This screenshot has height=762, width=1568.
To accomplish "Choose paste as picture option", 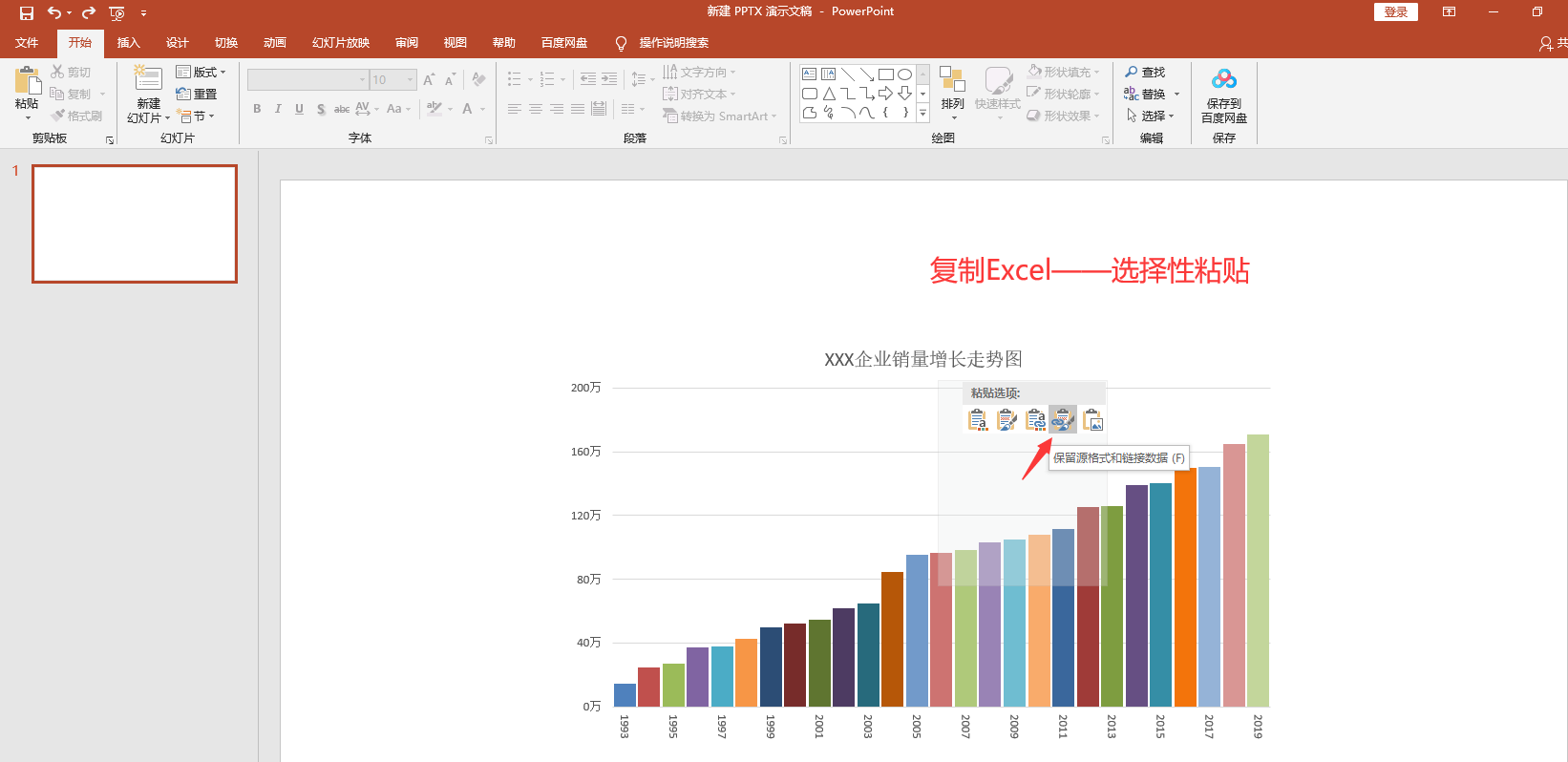I will 1092,420.
